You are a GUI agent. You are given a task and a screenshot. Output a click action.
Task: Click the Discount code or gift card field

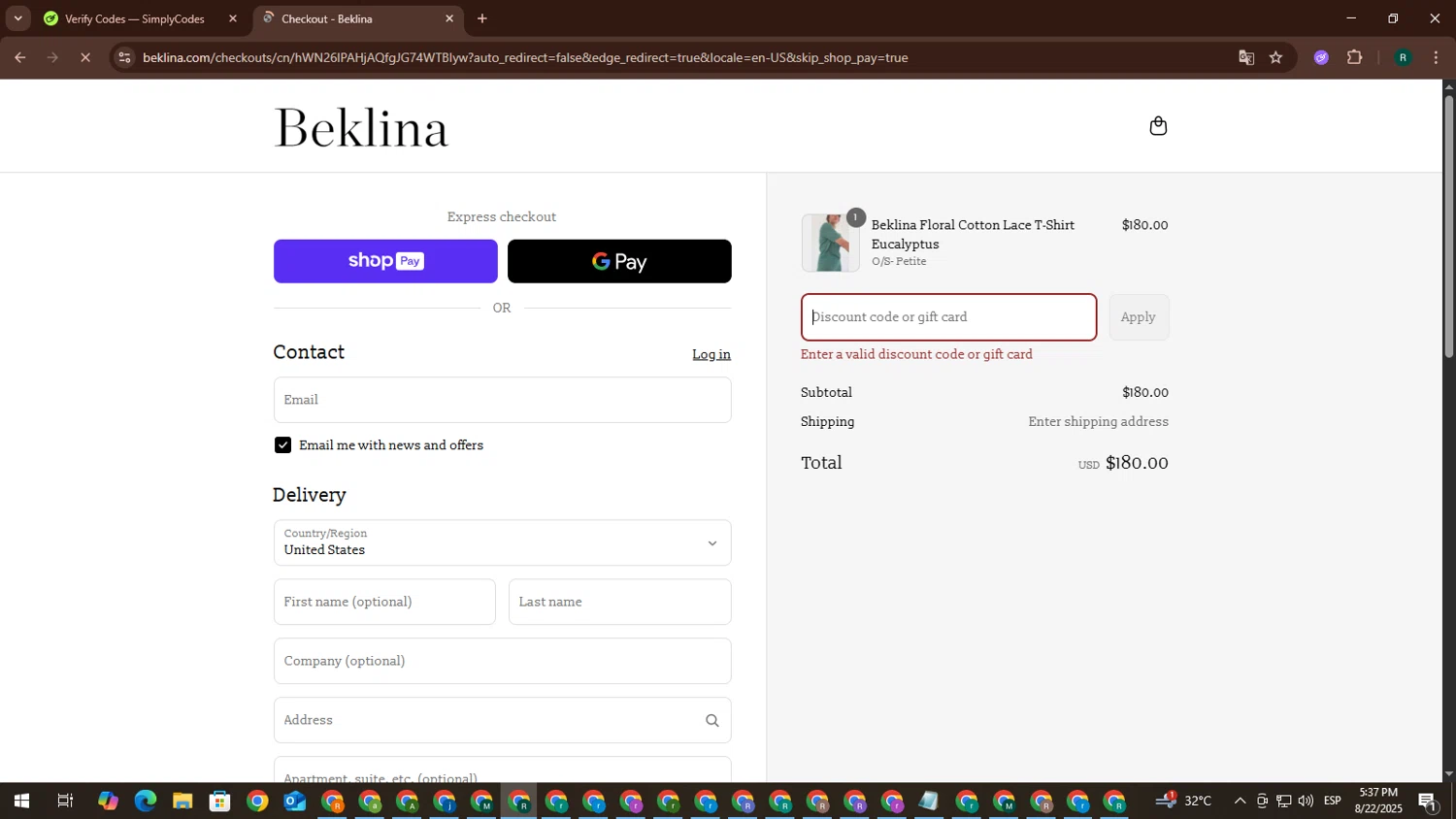(x=948, y=317)
